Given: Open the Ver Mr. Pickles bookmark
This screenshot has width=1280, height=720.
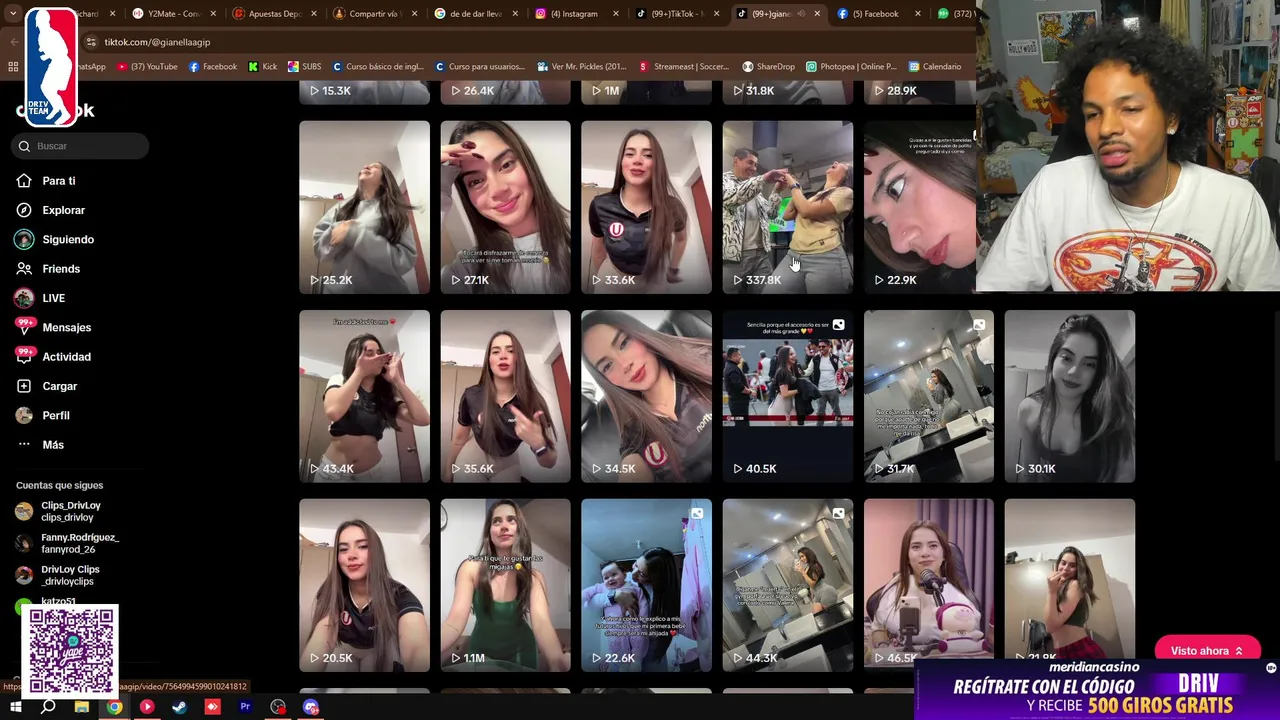Looking at the screenshot, I should (581, 67).
